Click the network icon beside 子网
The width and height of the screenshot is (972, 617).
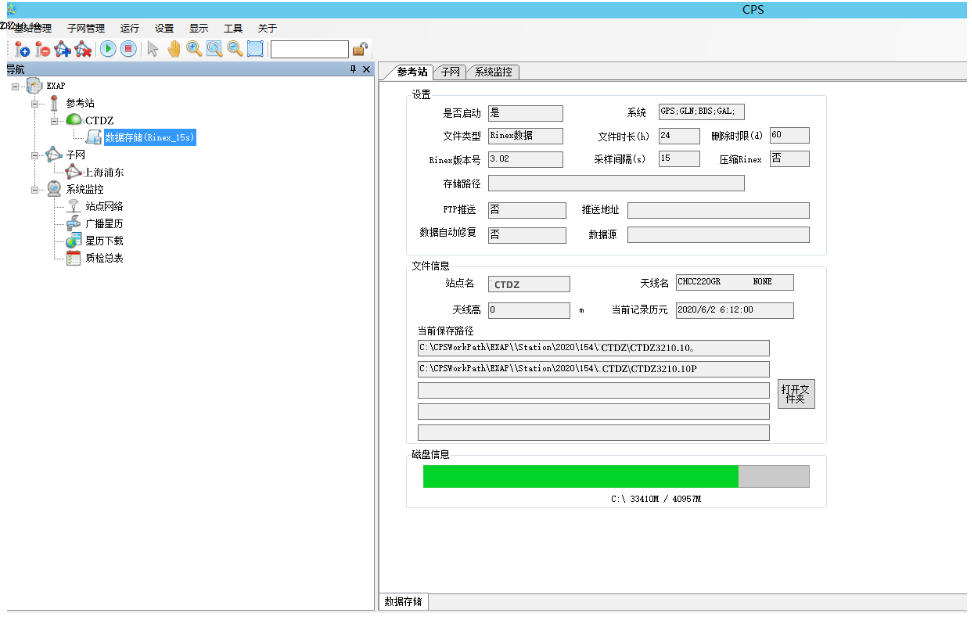pos(54,154)
